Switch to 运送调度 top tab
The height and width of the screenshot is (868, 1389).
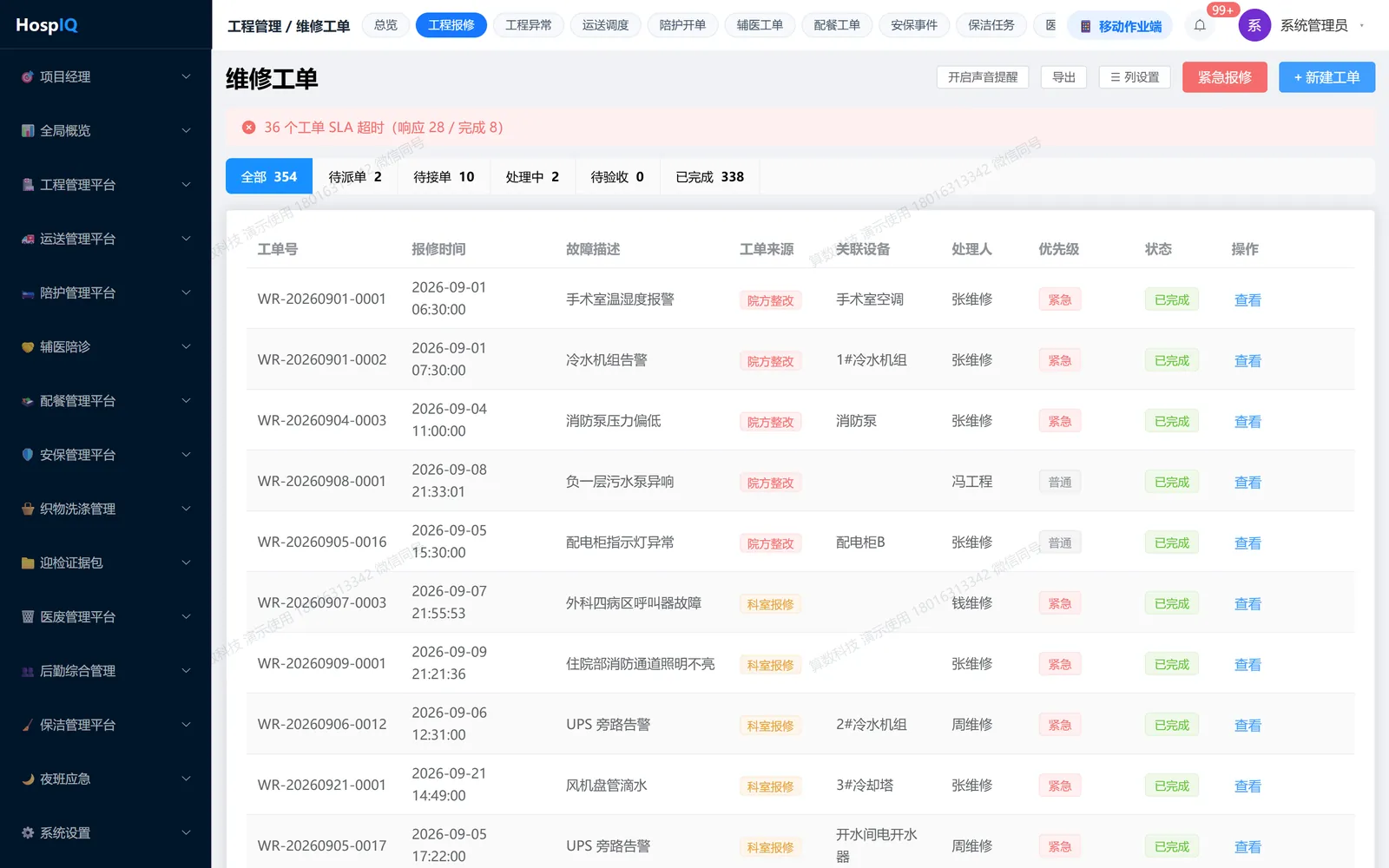(605, 25)
